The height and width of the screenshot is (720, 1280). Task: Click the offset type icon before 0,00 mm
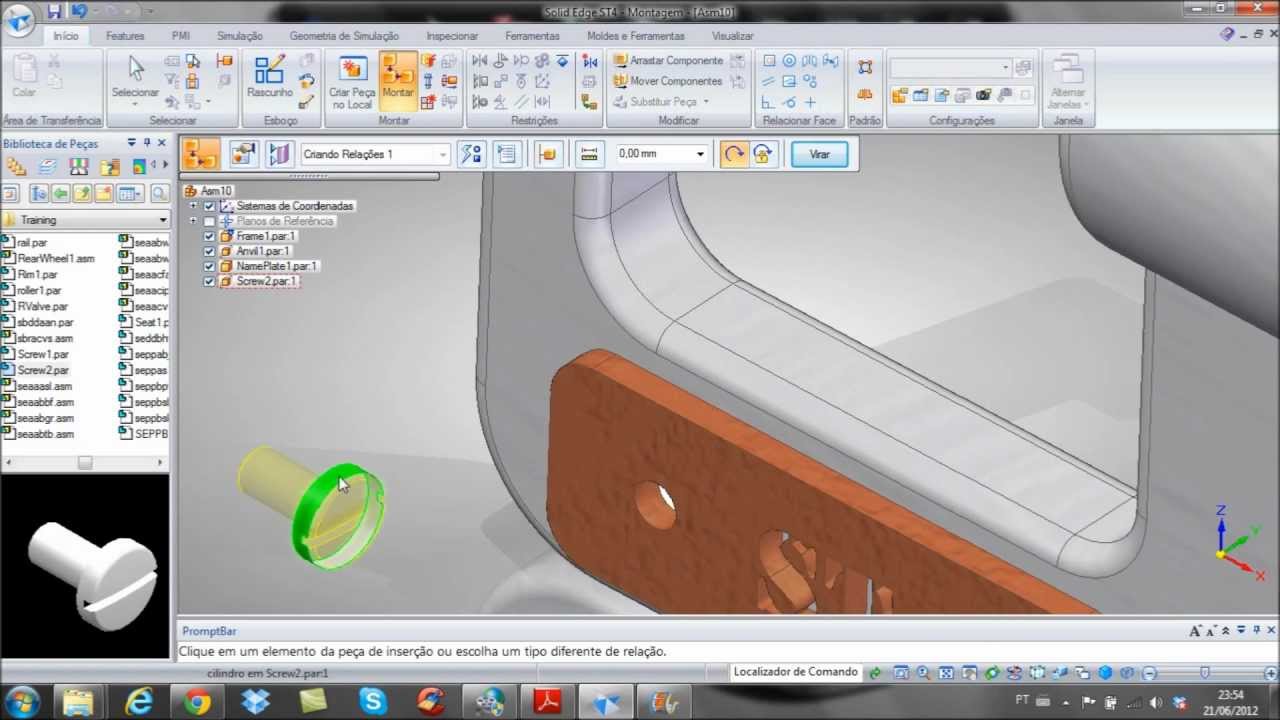[589, 154]
